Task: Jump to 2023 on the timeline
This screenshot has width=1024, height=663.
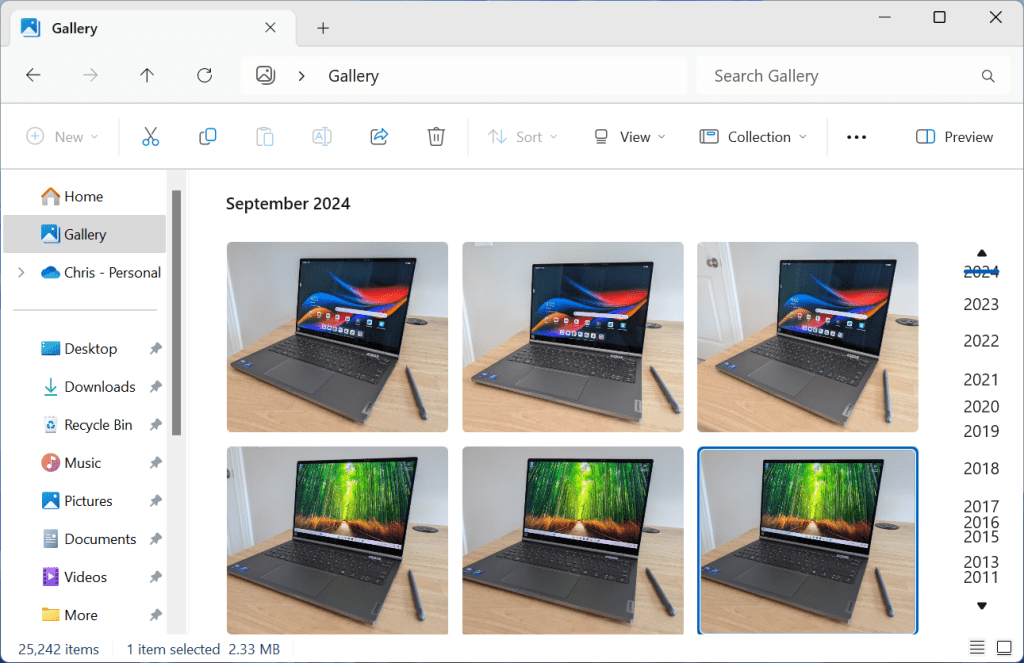Action: [981, 304]
